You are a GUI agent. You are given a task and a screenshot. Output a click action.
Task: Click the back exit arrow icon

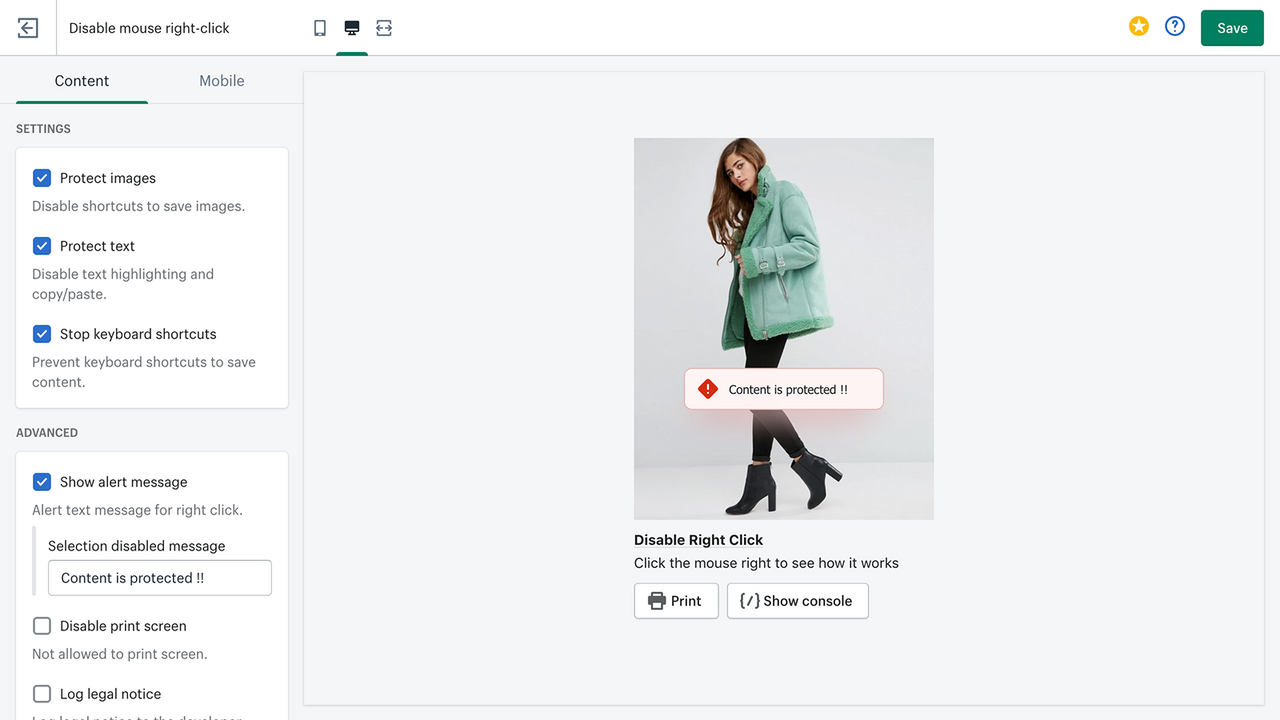coord(28,28)
